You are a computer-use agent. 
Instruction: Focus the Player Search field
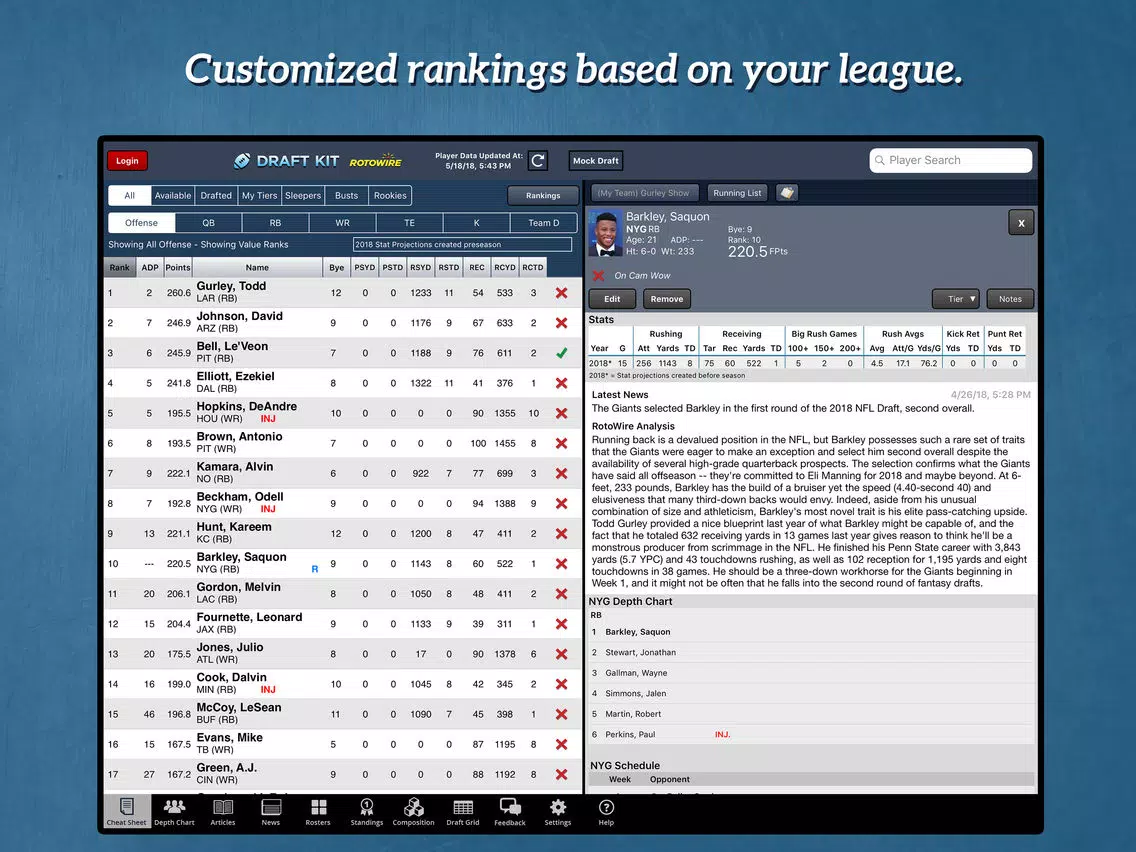coord(951,160)
